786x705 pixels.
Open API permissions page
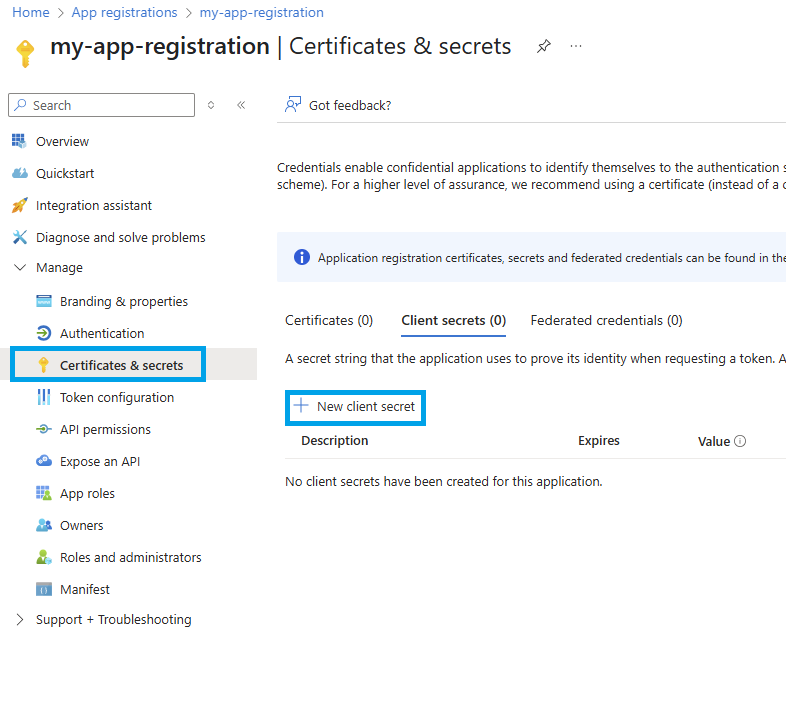click(x=105, y=430)
